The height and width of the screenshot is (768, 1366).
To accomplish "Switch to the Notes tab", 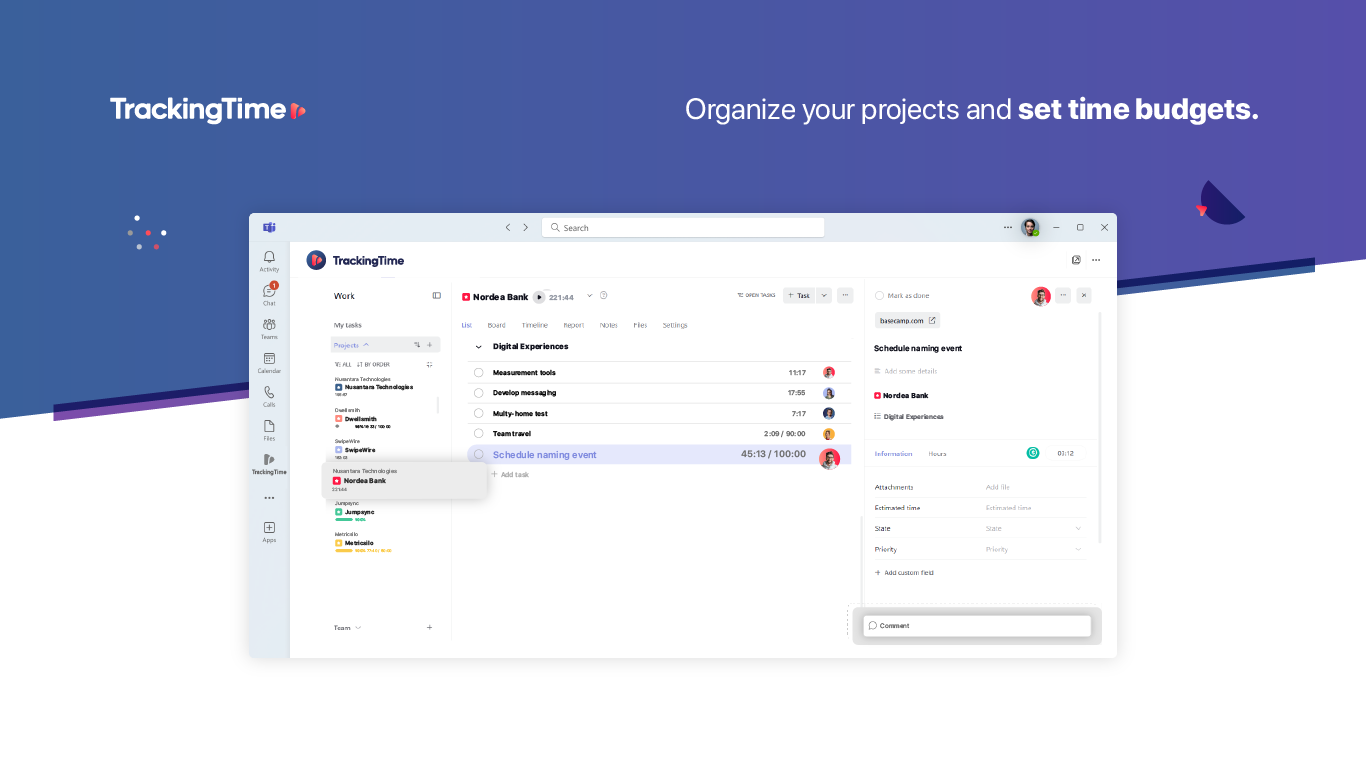I will 609,325.
